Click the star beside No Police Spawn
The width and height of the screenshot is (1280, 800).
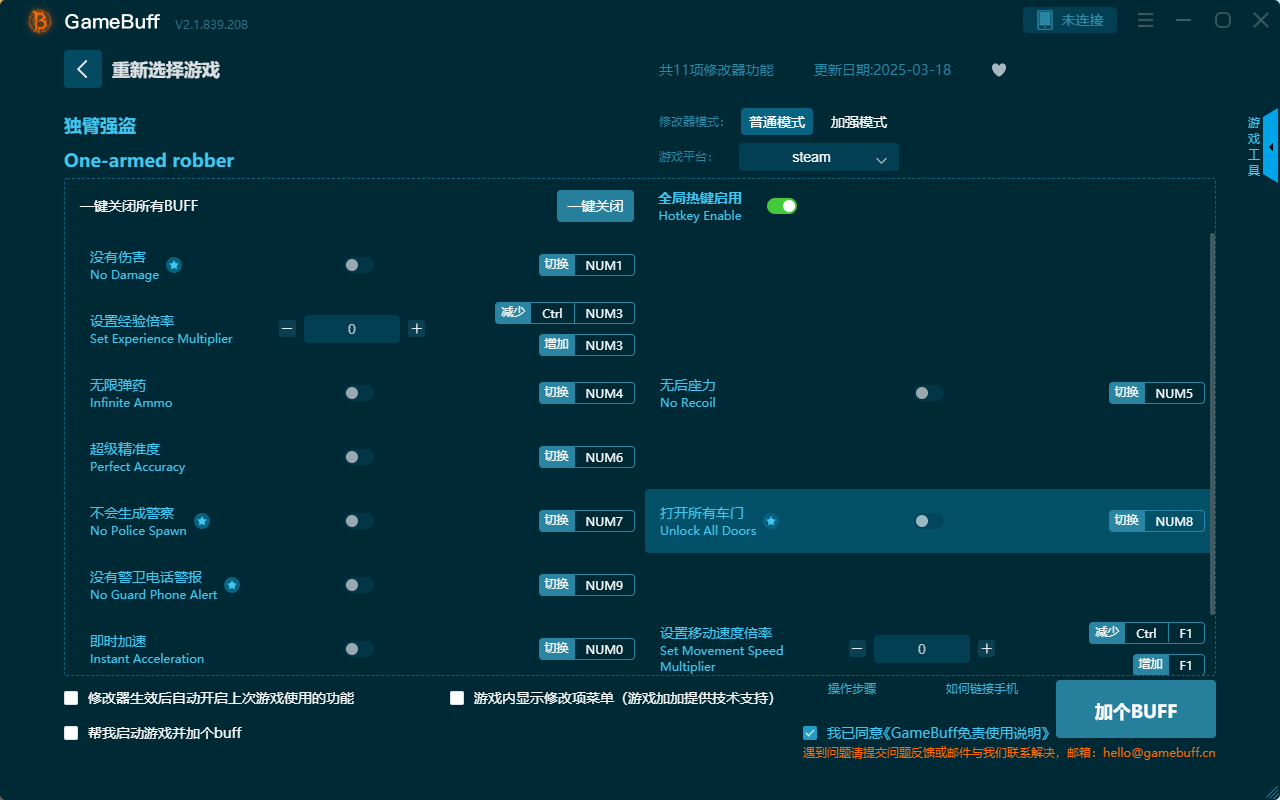pos(202,521)
